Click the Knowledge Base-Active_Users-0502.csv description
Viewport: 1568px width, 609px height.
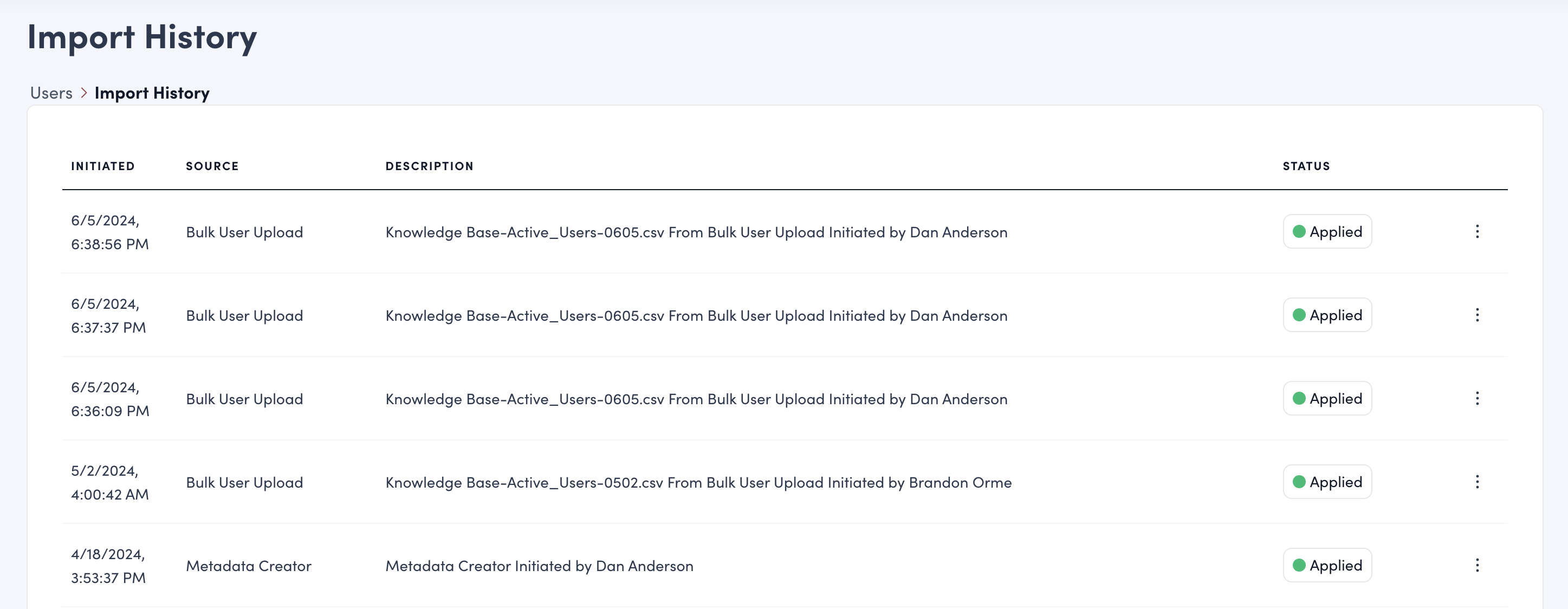[699, 482]
